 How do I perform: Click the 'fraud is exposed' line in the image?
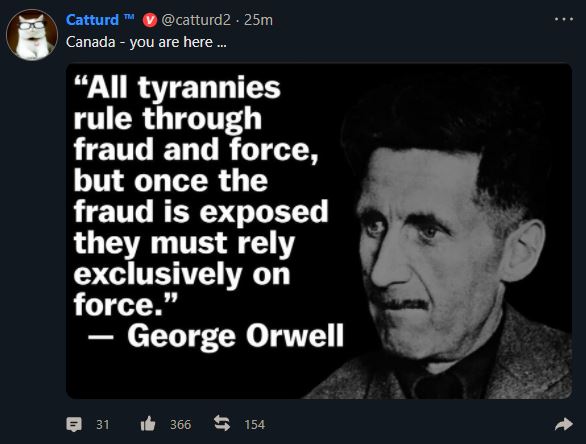point(201,212)
